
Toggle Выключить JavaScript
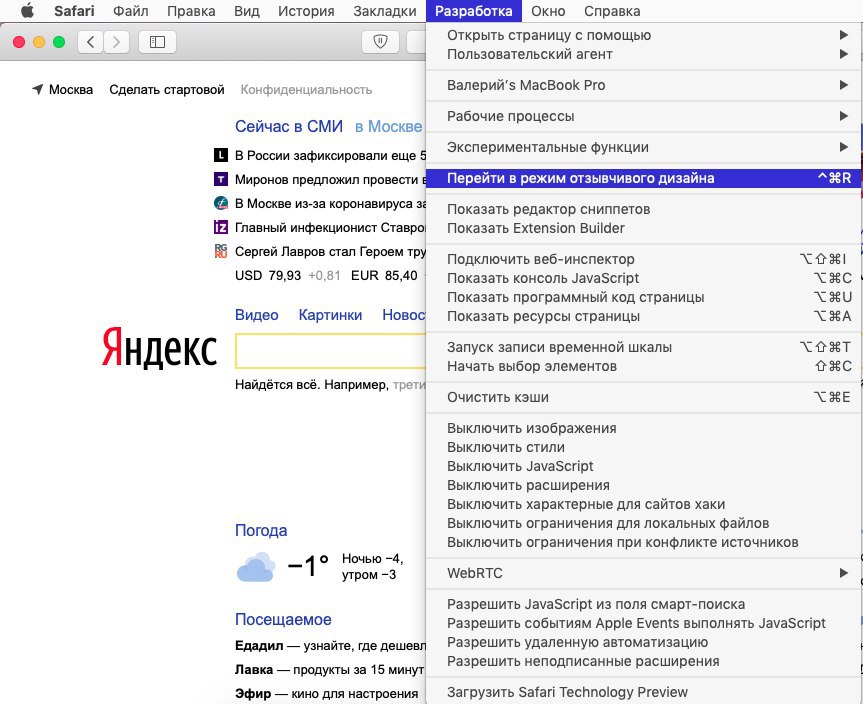pos(643,466)
